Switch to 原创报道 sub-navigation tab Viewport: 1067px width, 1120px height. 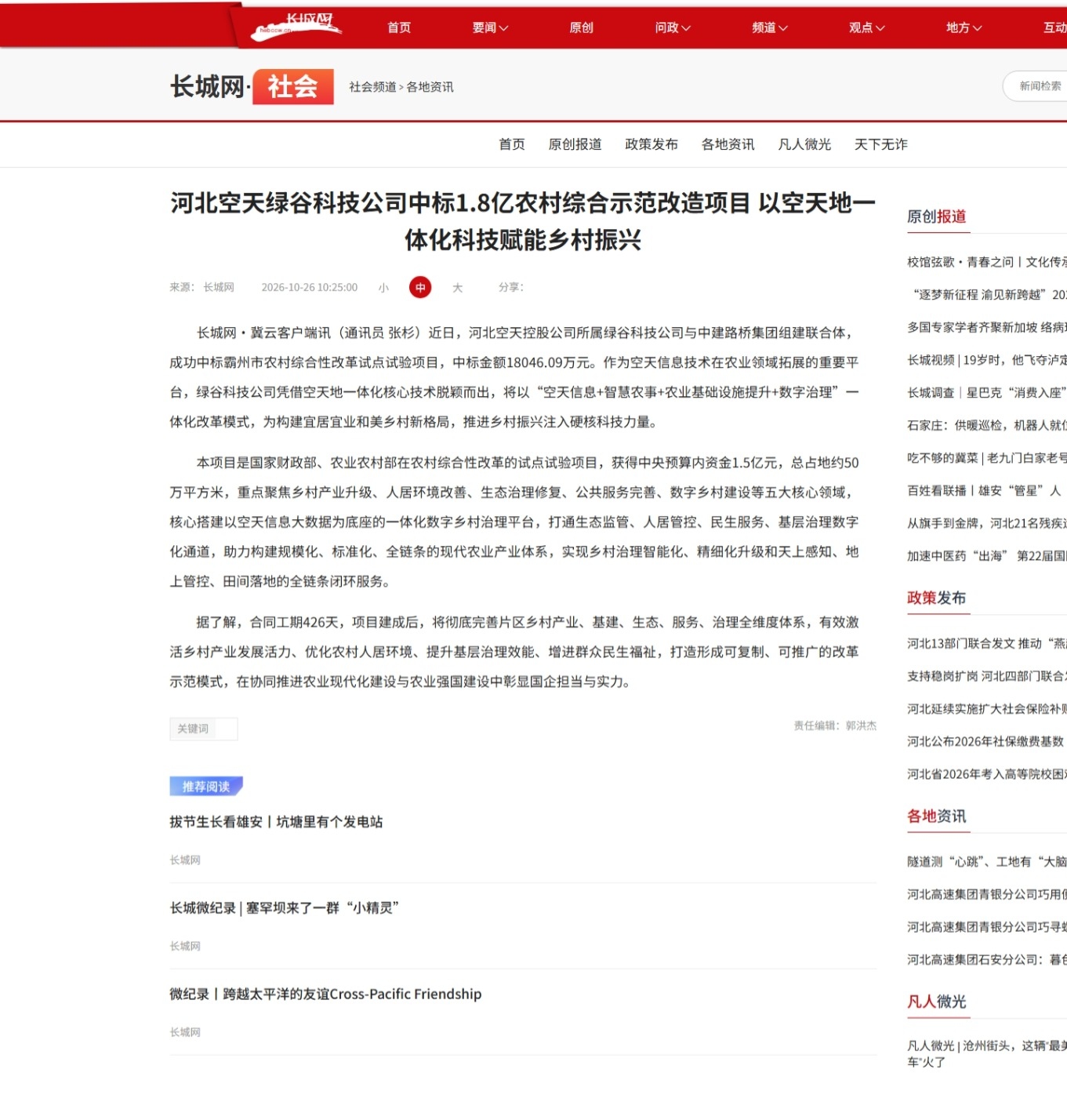[575, 144]
